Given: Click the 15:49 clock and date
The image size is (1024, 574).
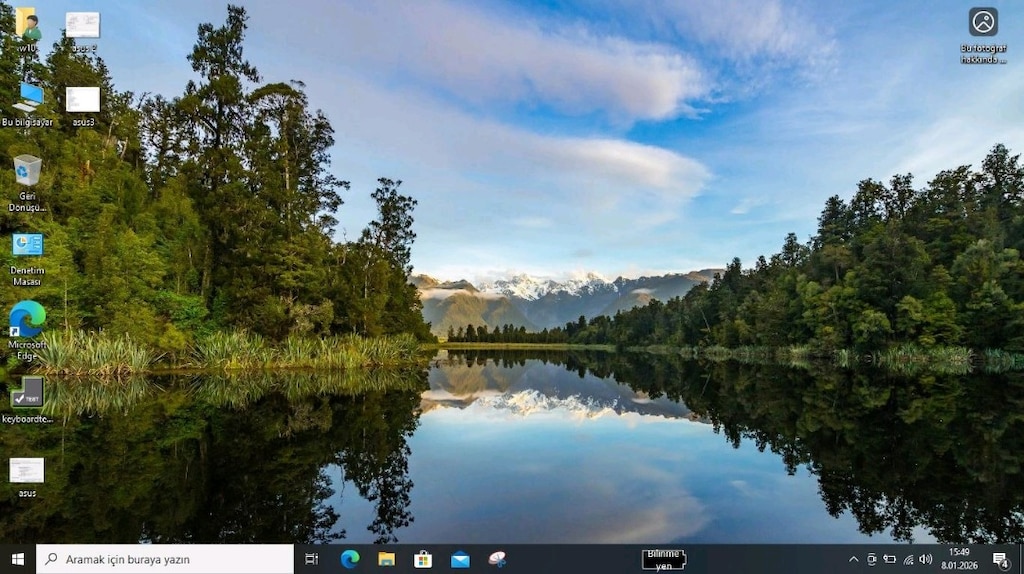Looking at the screenshot, I should [959, 559].
